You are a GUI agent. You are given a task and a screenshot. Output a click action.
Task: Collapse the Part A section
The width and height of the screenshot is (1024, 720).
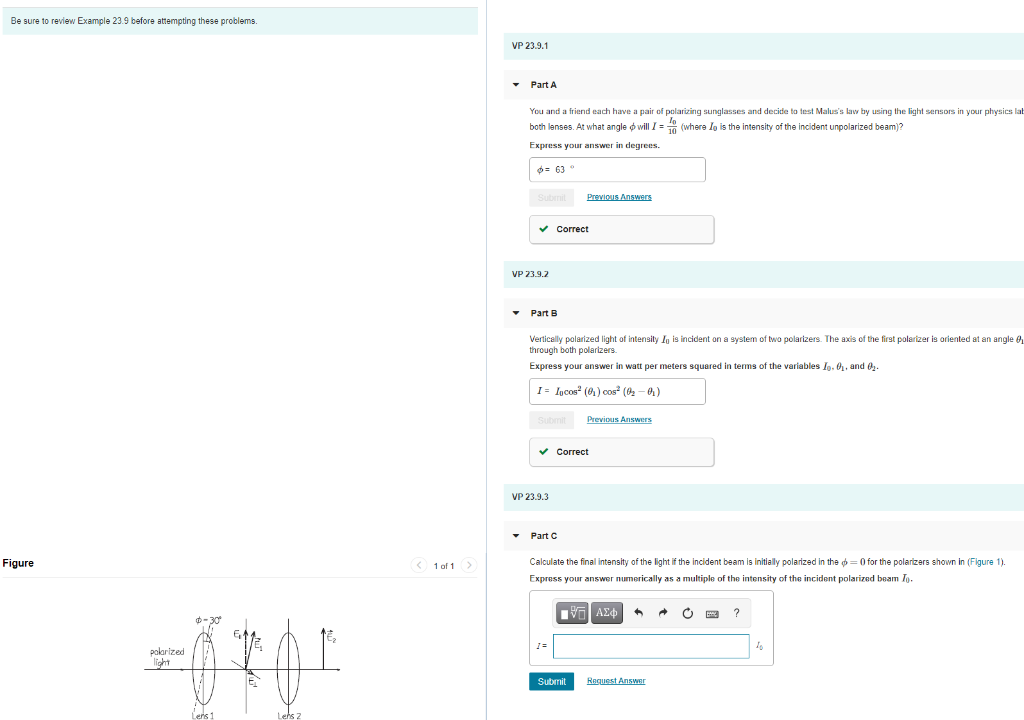click(x=515, y=84)
